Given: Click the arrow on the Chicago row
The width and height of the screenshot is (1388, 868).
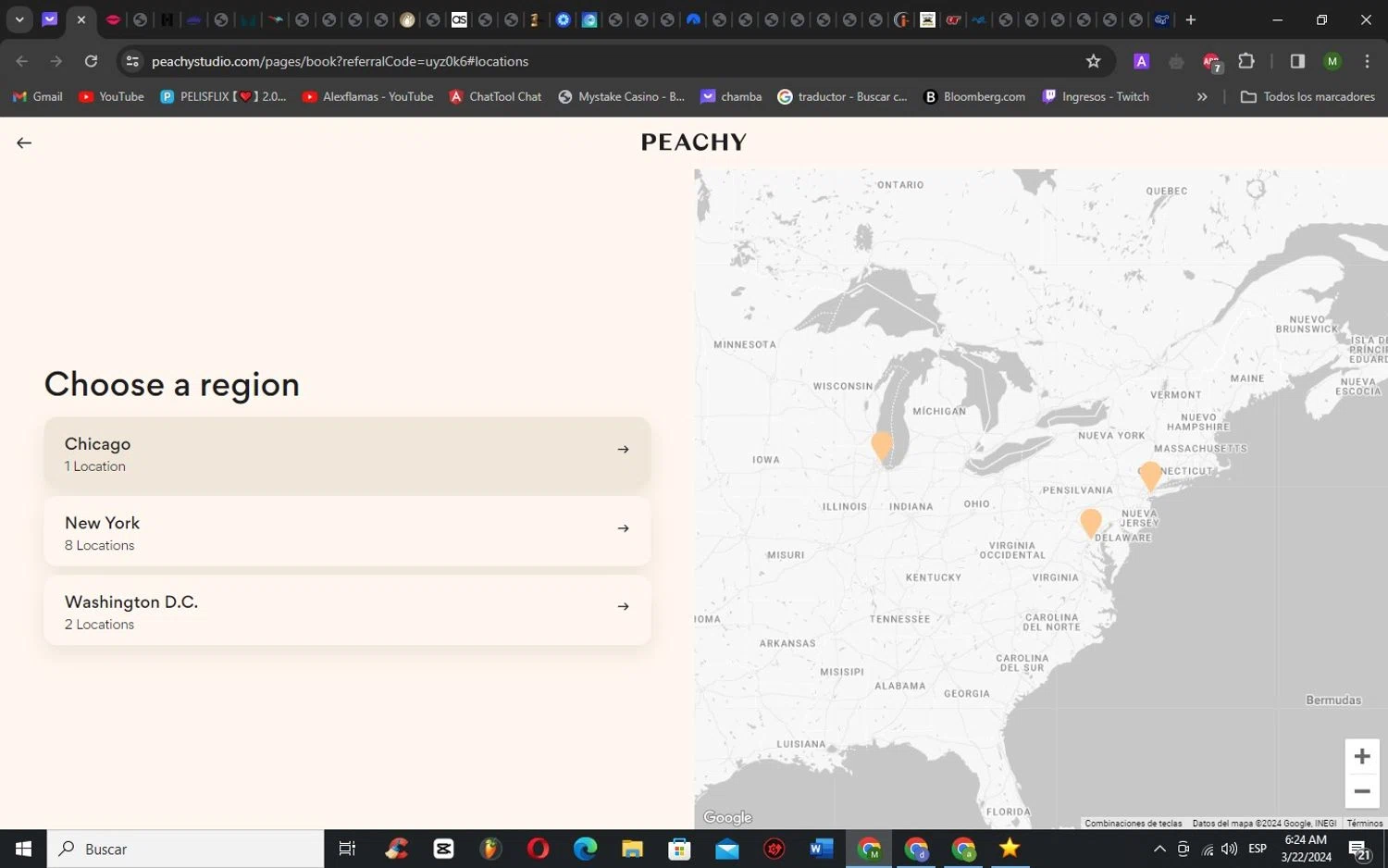Looking at the screenshot, I should (623, 450).
